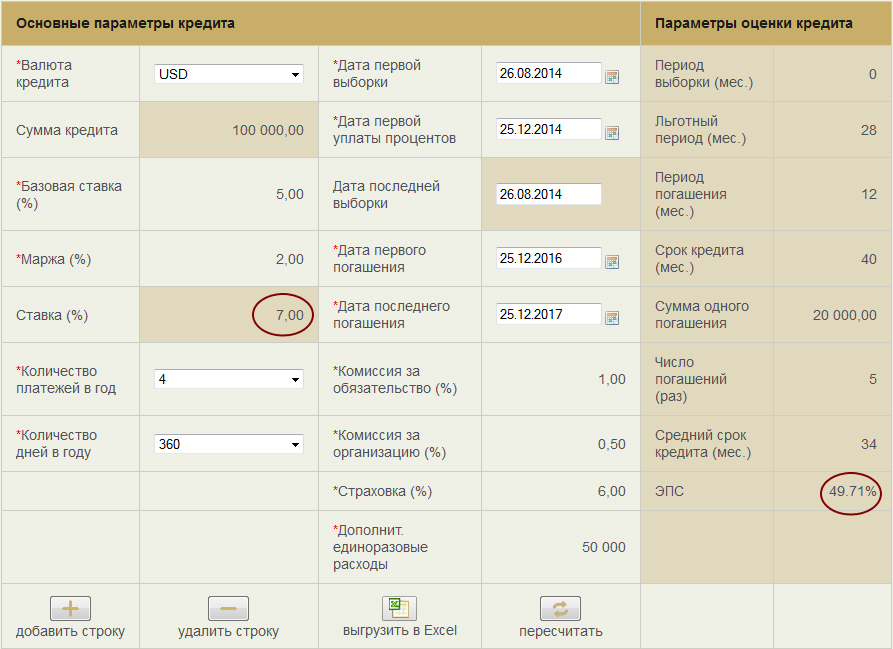Click the 25.12.2016 date input
The image size is (893, 649).
548,258
